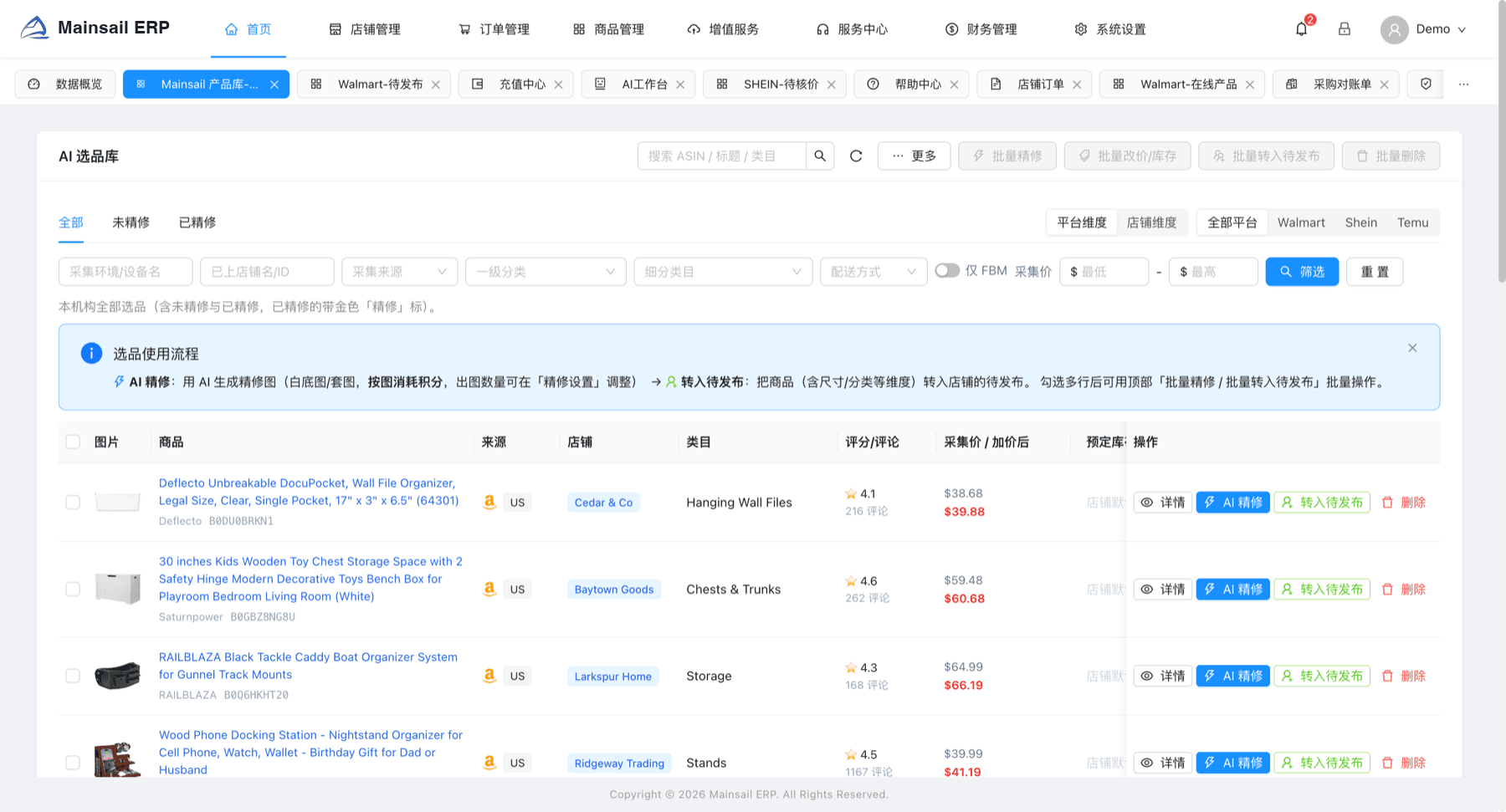
Task: Toggle the 仅 FBM switch
Action: (x=947, y=271)
